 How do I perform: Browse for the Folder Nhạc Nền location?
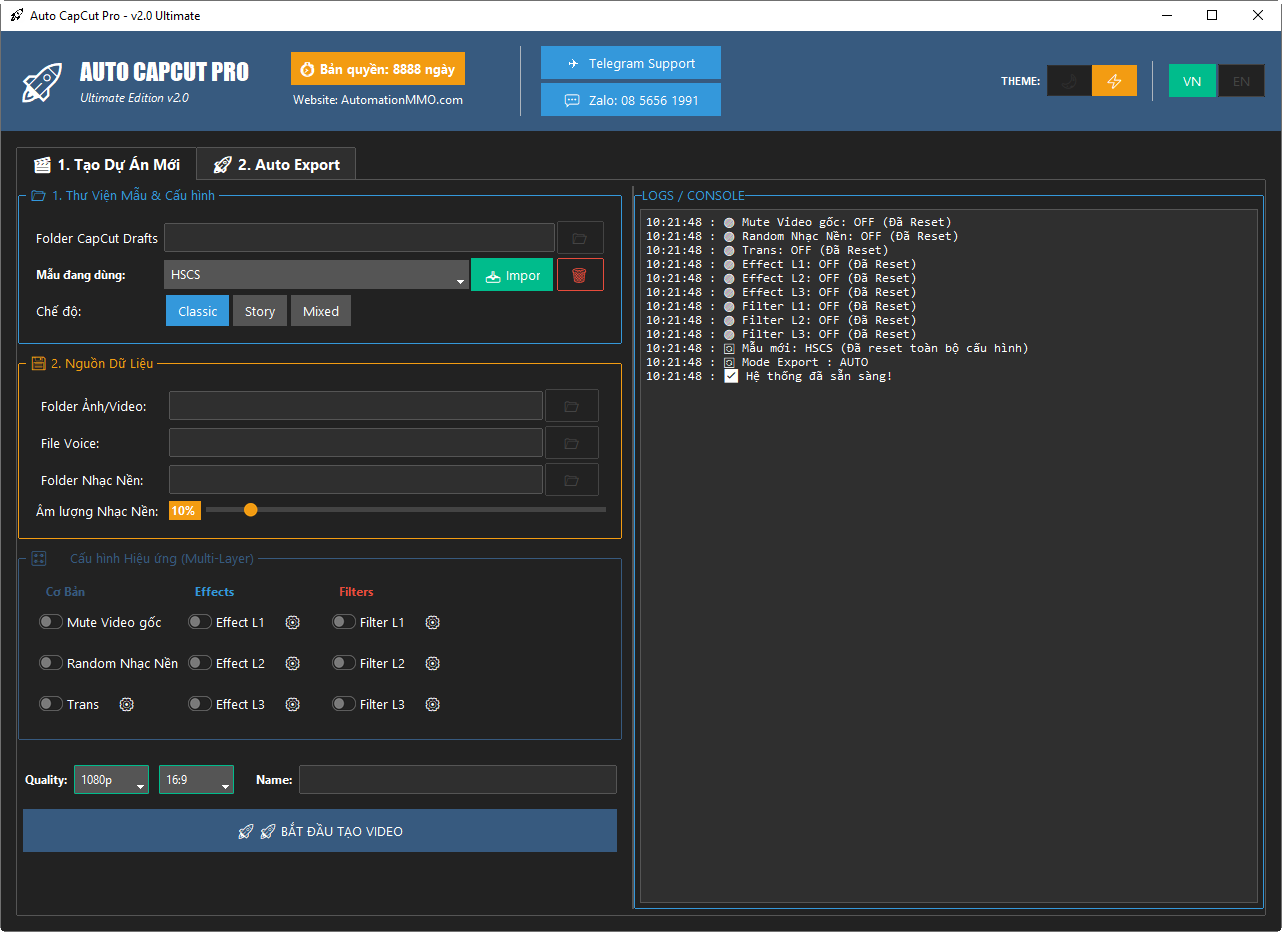[572, 480]
